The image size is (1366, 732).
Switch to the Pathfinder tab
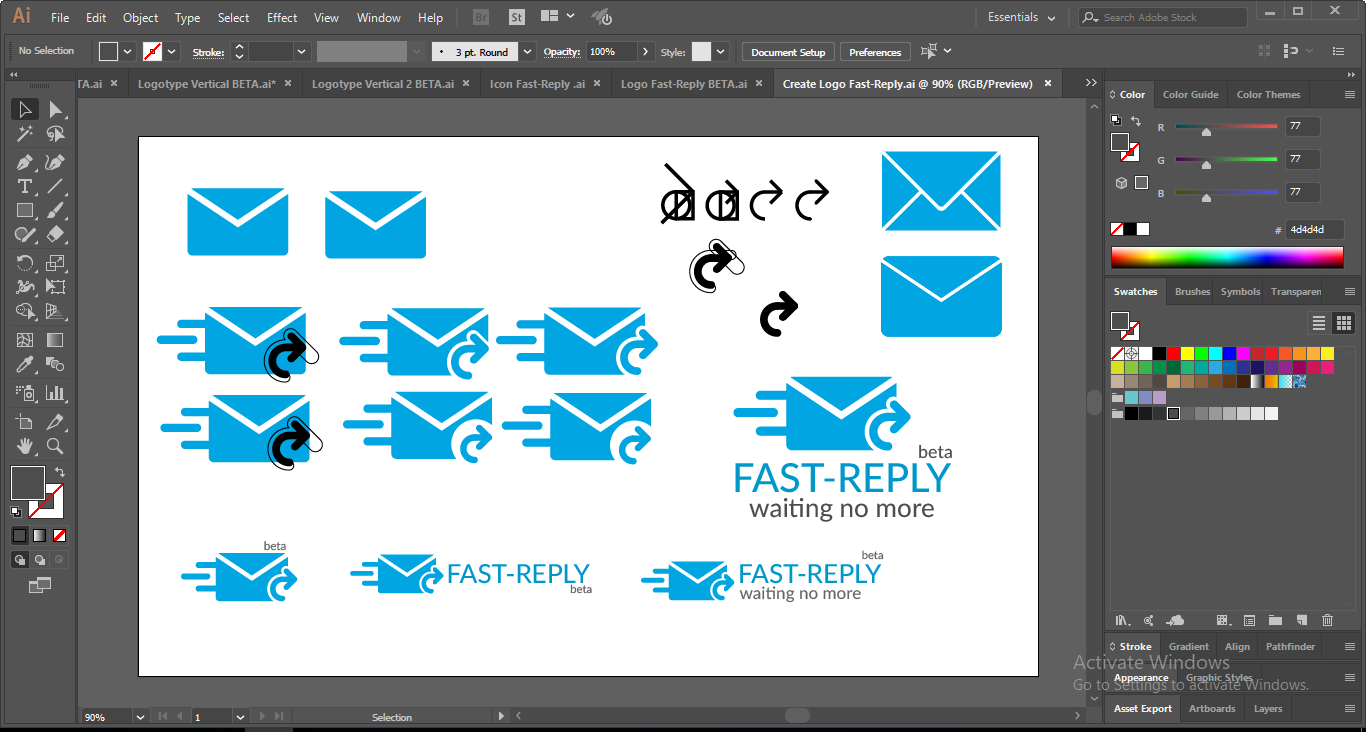click(x=1290, y=647)
